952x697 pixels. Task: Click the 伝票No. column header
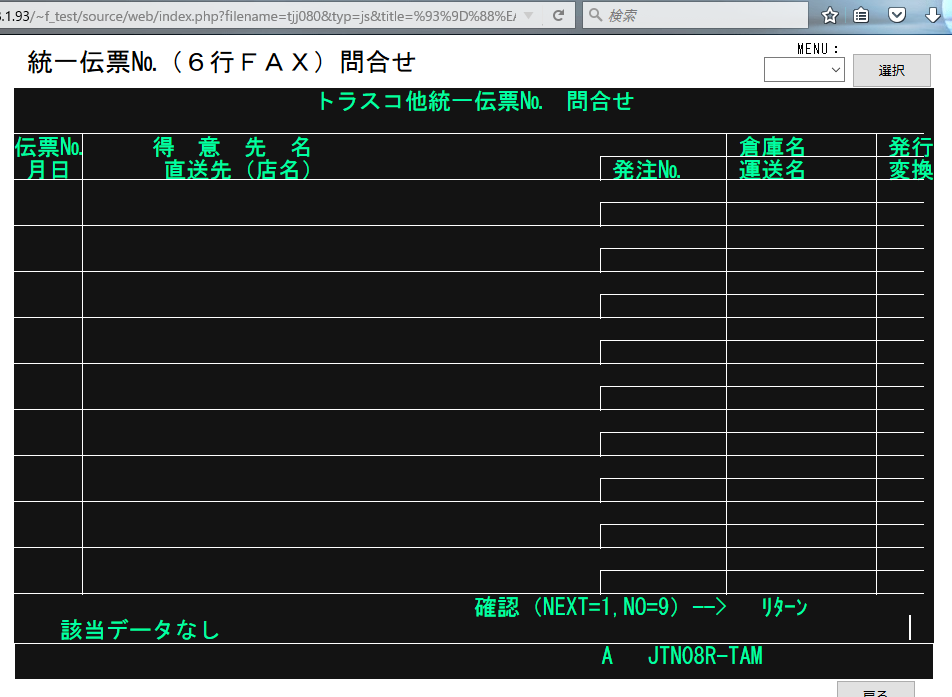click(x=48, y=148)
